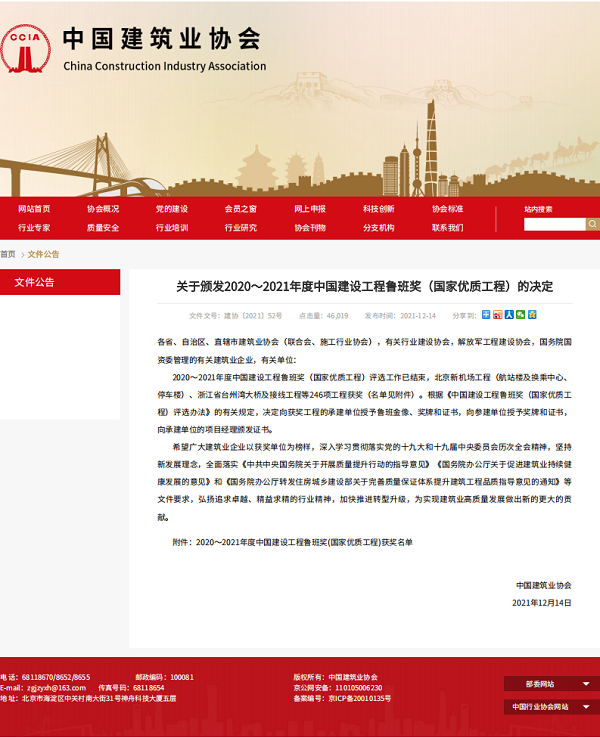Open 网站首页 in navigation bar
Viewport: 600px width, 738px height.
tap(34, 209)
